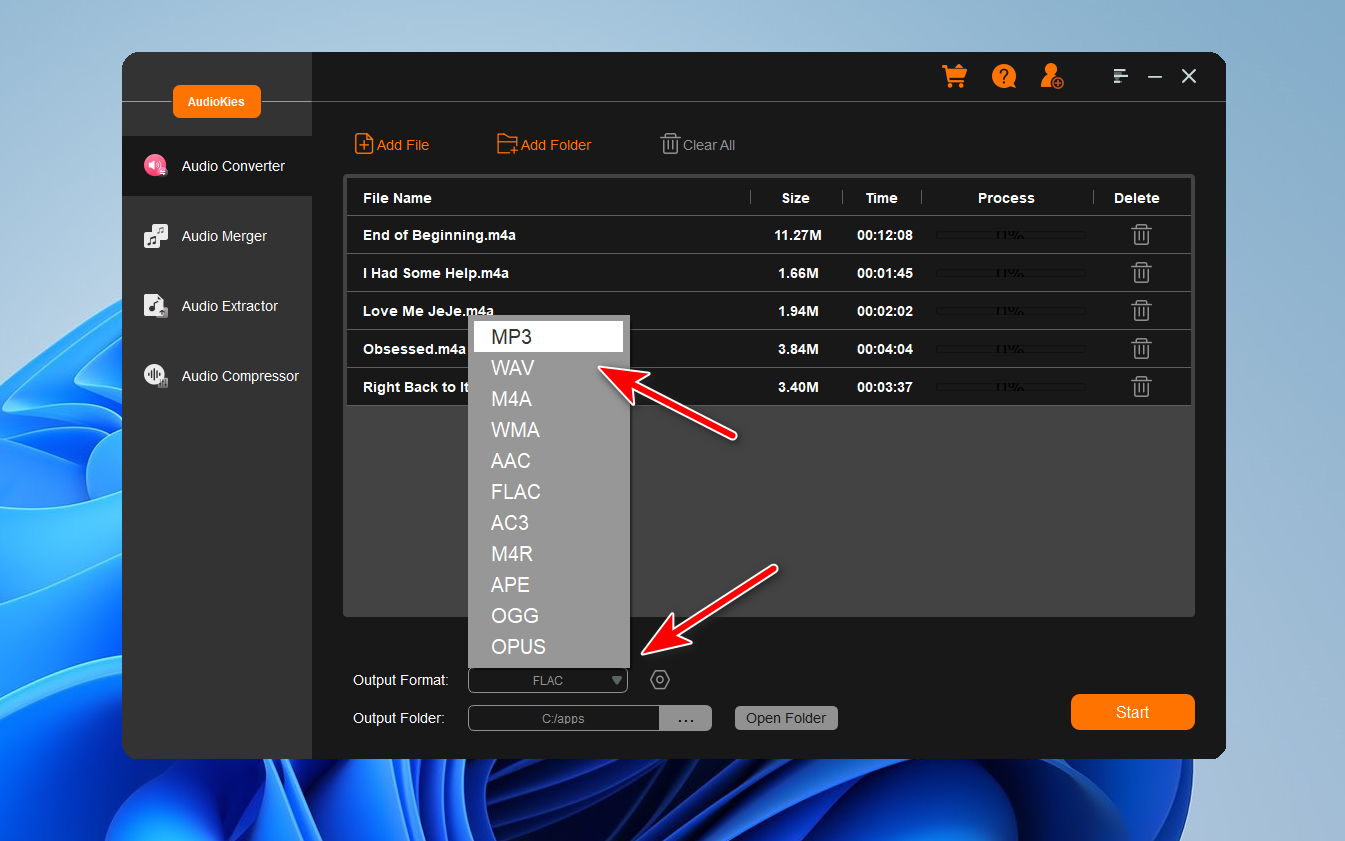Open output format settings gear icon

(x=660, y=680)
